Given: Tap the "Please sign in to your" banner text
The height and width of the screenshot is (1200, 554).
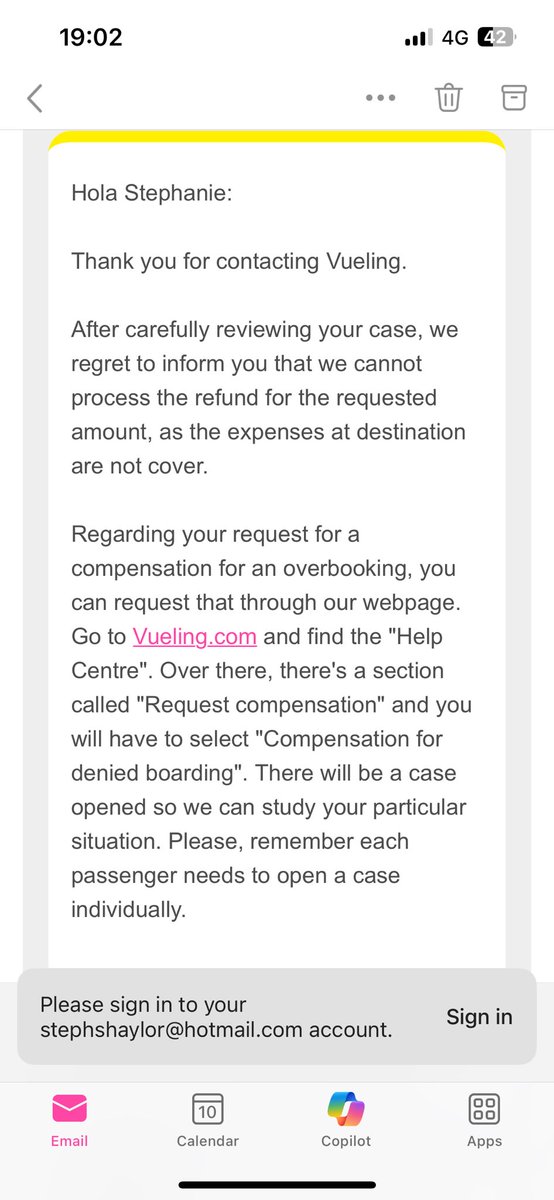Looking at the screenshot, I should pos(143,1004).
